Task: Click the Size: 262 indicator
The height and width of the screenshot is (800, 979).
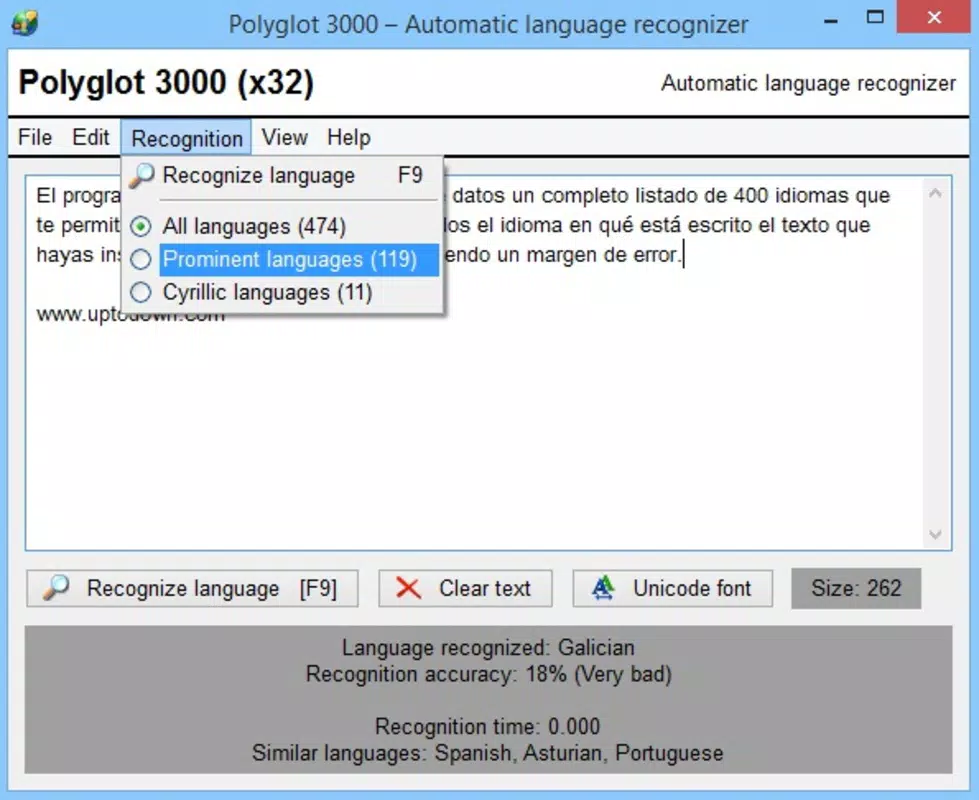Action: [x=856, y=588]
